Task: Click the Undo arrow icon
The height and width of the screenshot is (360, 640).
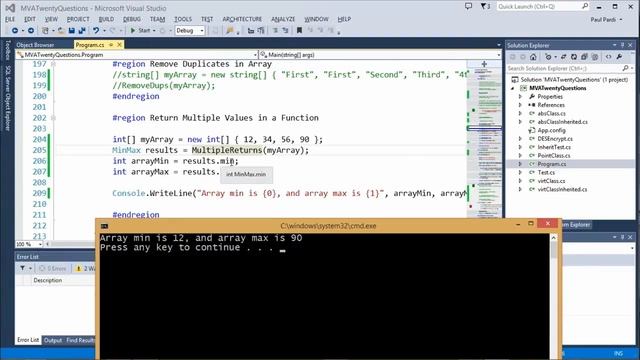Action: tap(96, 31)
